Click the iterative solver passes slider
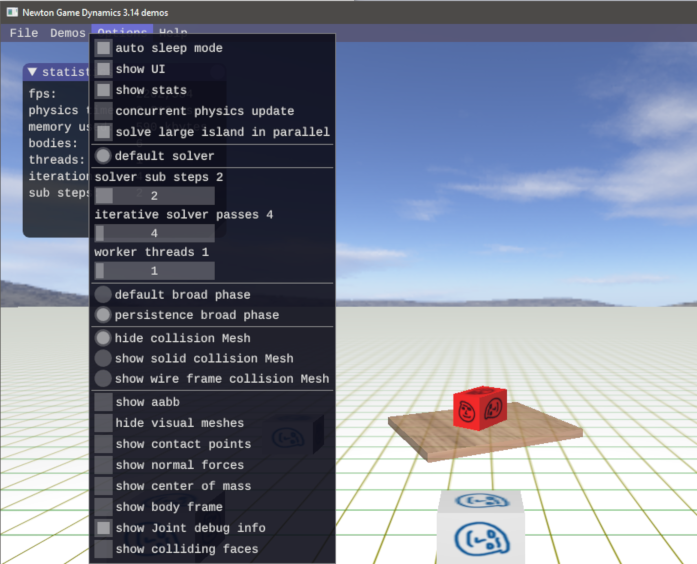697x564 pixels. click(154, 233)
